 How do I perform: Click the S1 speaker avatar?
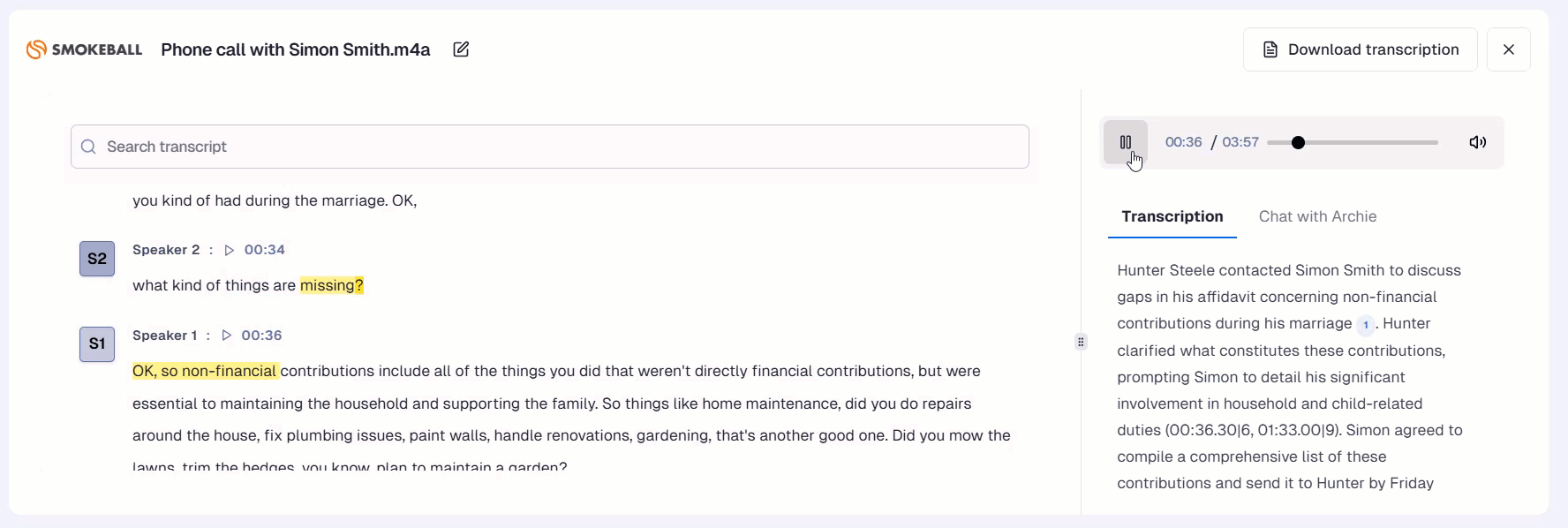click(x=97, y=344)
